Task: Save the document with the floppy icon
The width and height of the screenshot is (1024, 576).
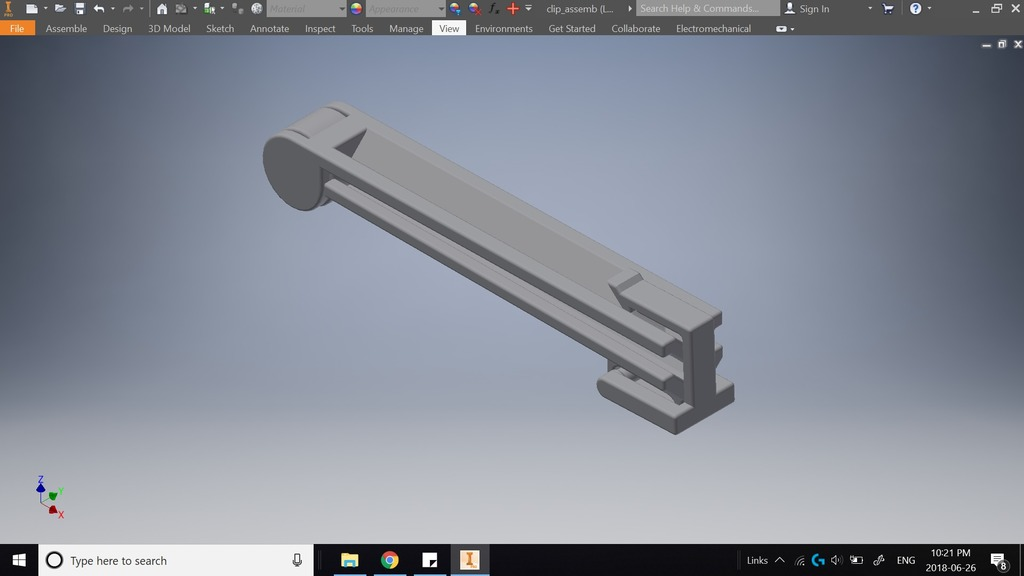Action: 80,8
